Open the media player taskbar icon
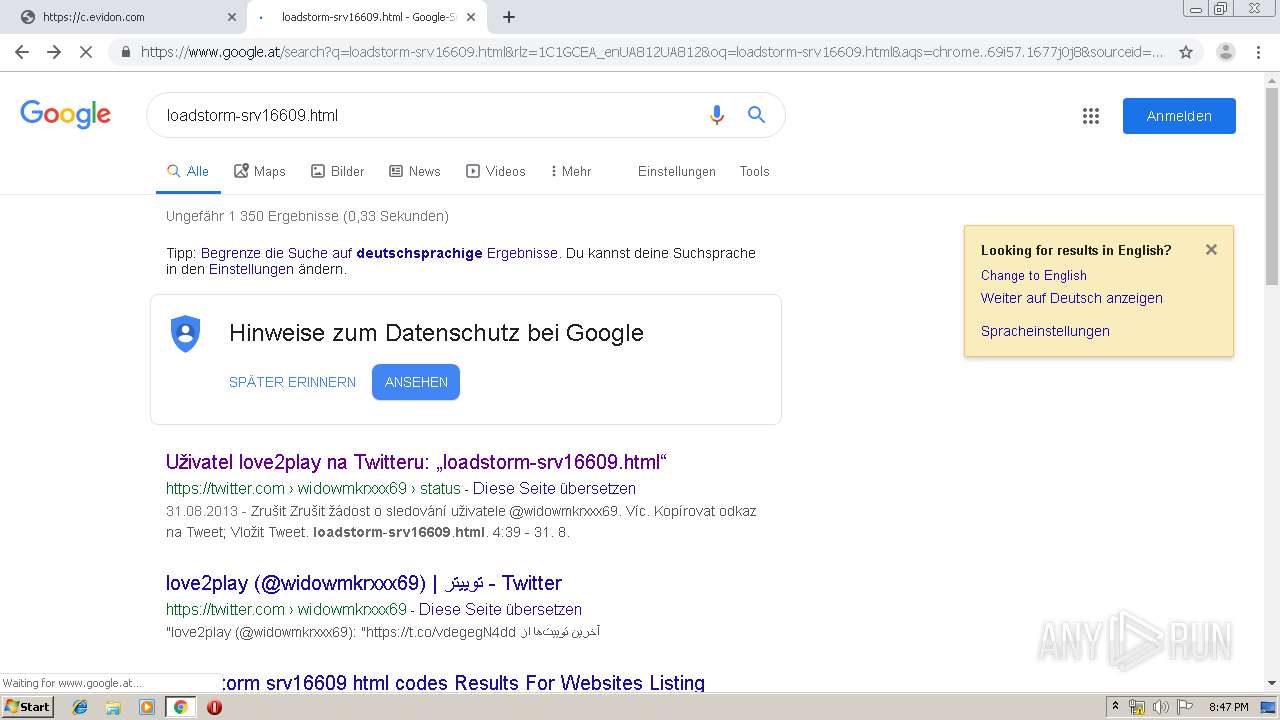1280x720 pixels. (147, 707)
